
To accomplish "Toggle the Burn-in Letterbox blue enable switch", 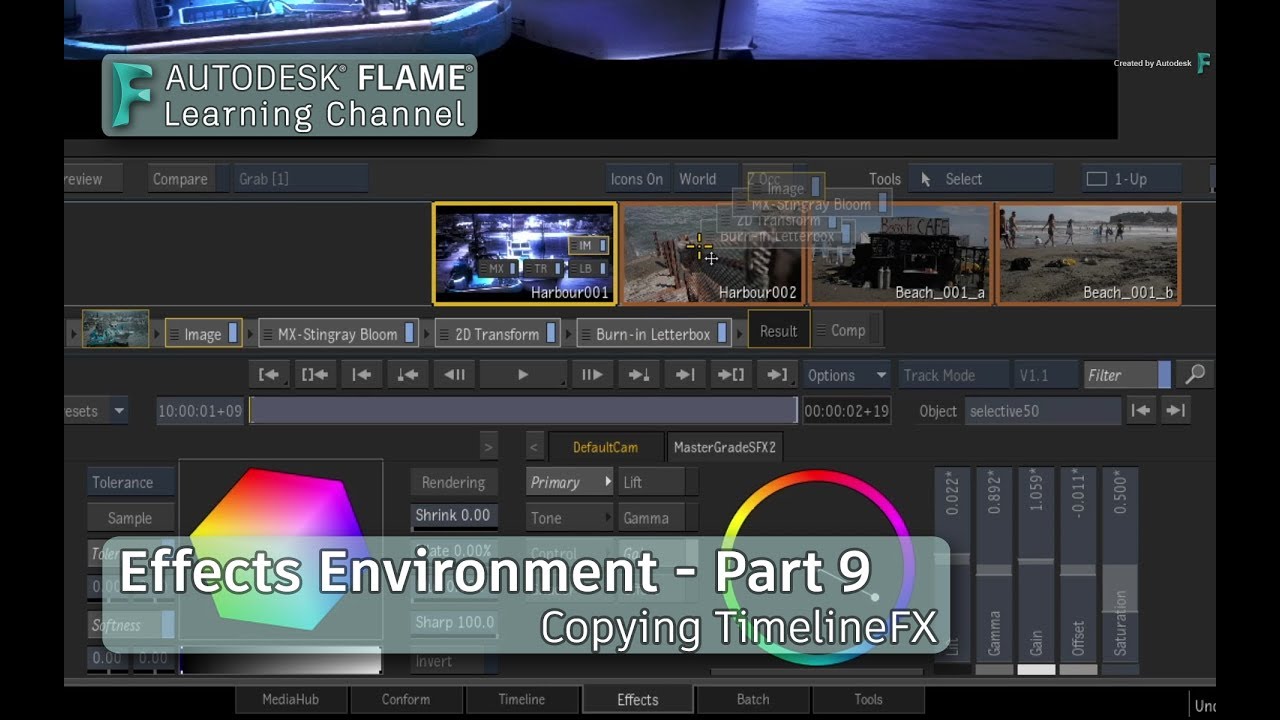I will pos(722,334).
